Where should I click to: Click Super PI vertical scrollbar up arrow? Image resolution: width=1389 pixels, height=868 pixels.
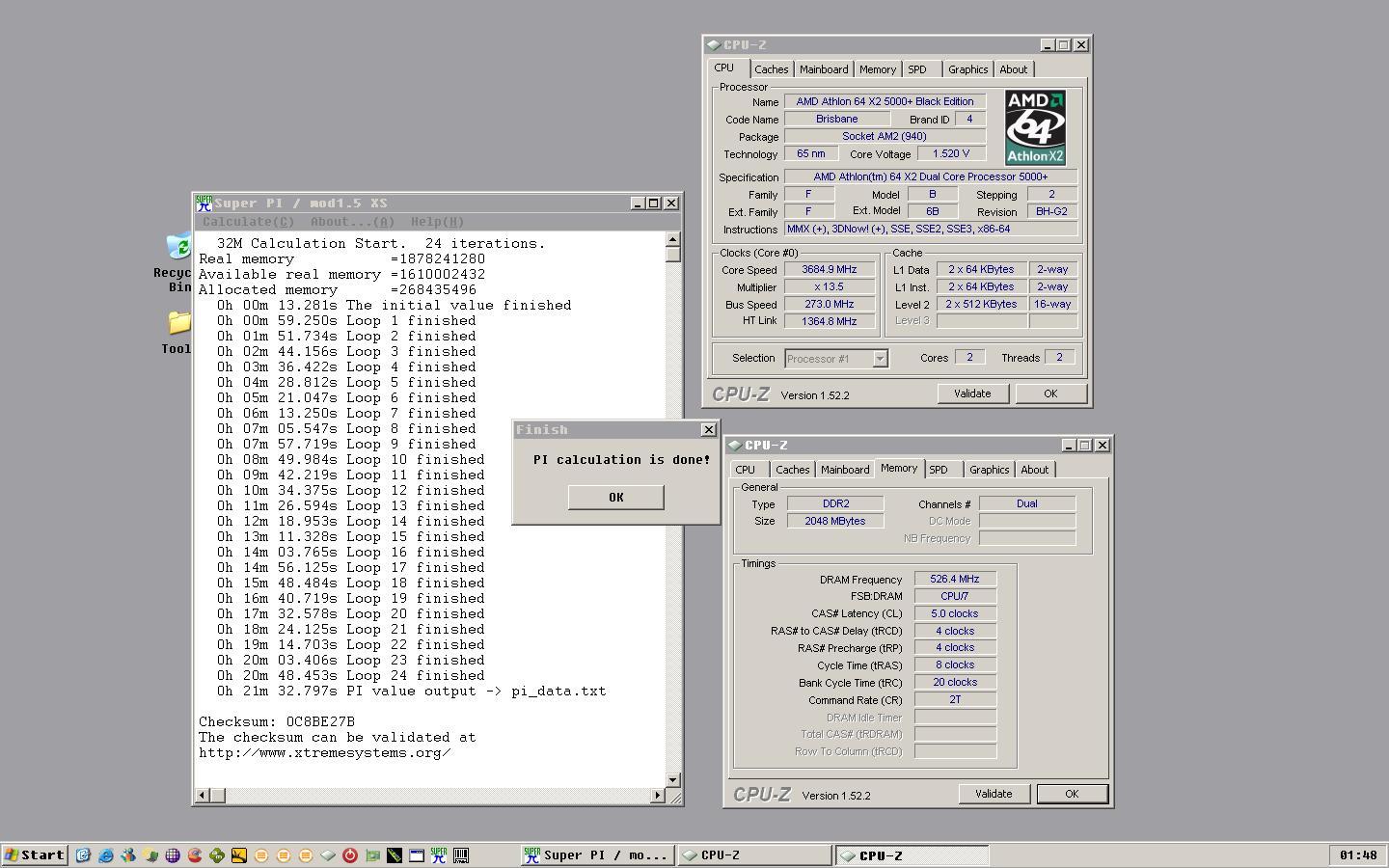(x=672, y=239)
